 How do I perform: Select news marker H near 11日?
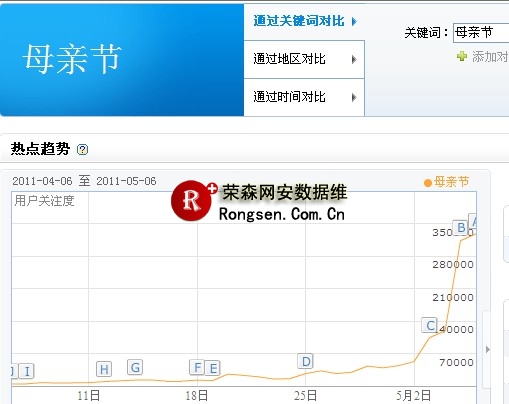pos(104,369)
